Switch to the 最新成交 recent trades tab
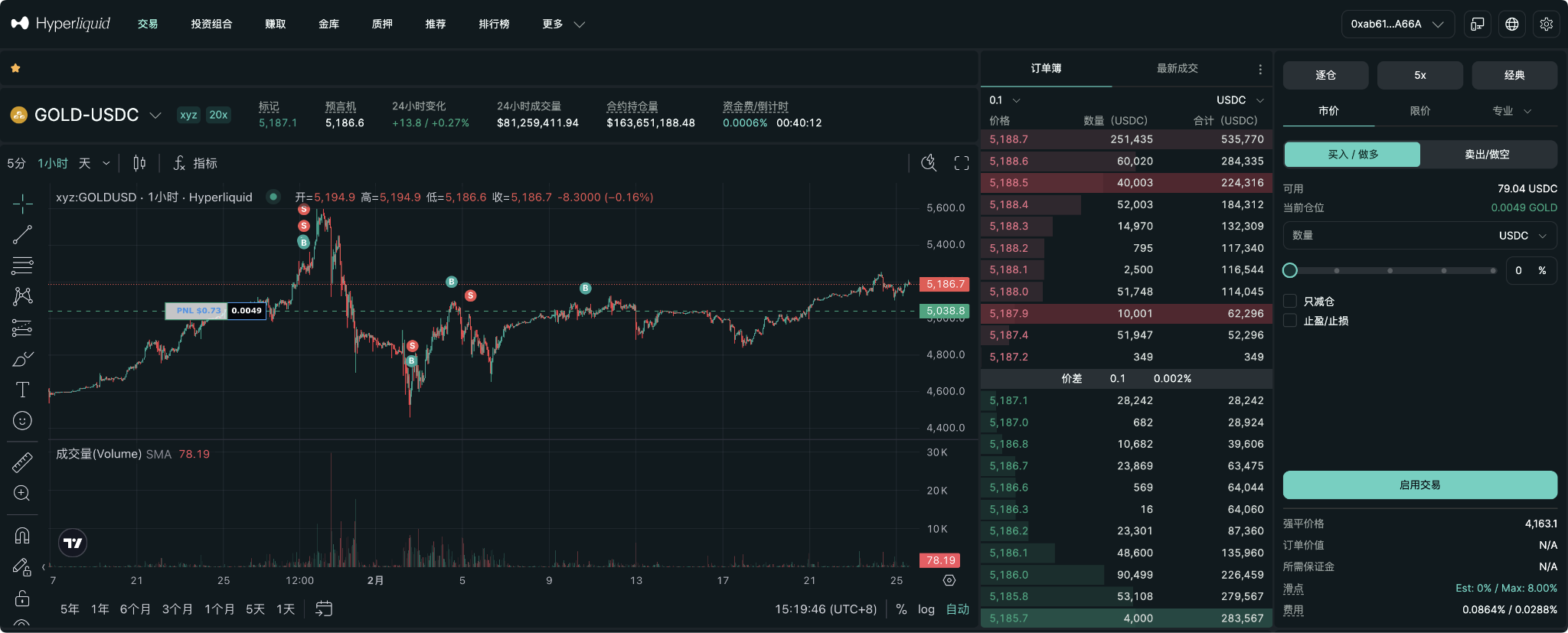 [x=1177, y=68]
